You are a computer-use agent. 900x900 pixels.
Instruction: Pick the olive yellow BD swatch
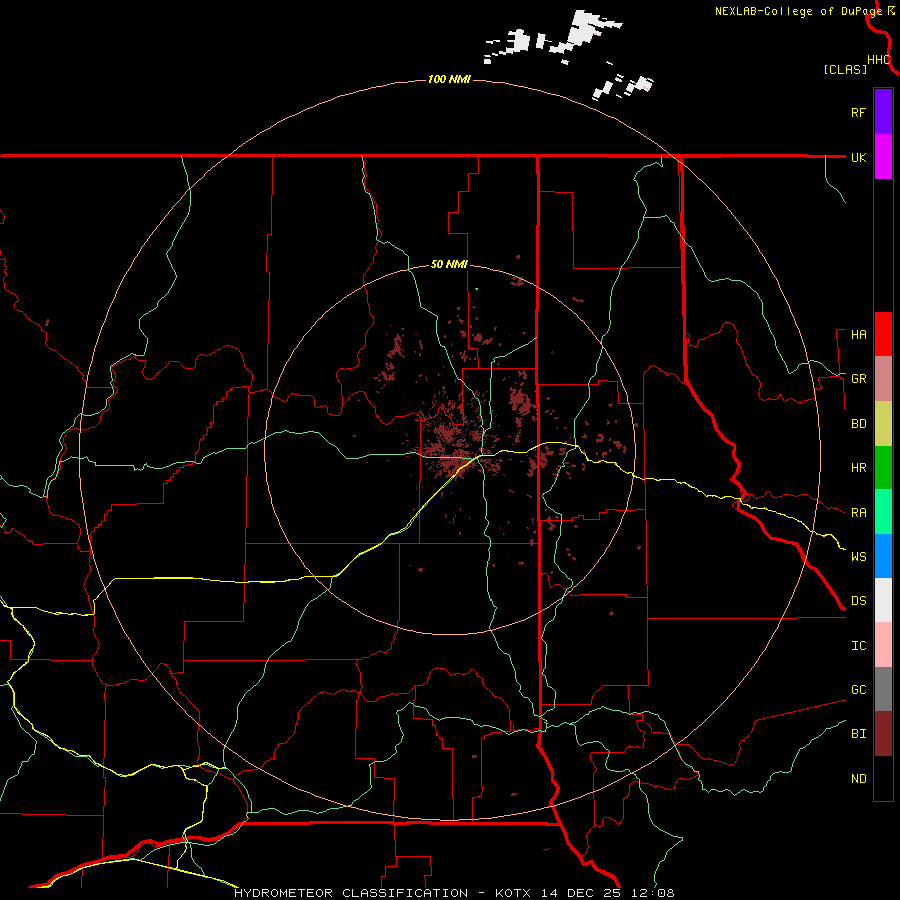[x=883, y=424]
